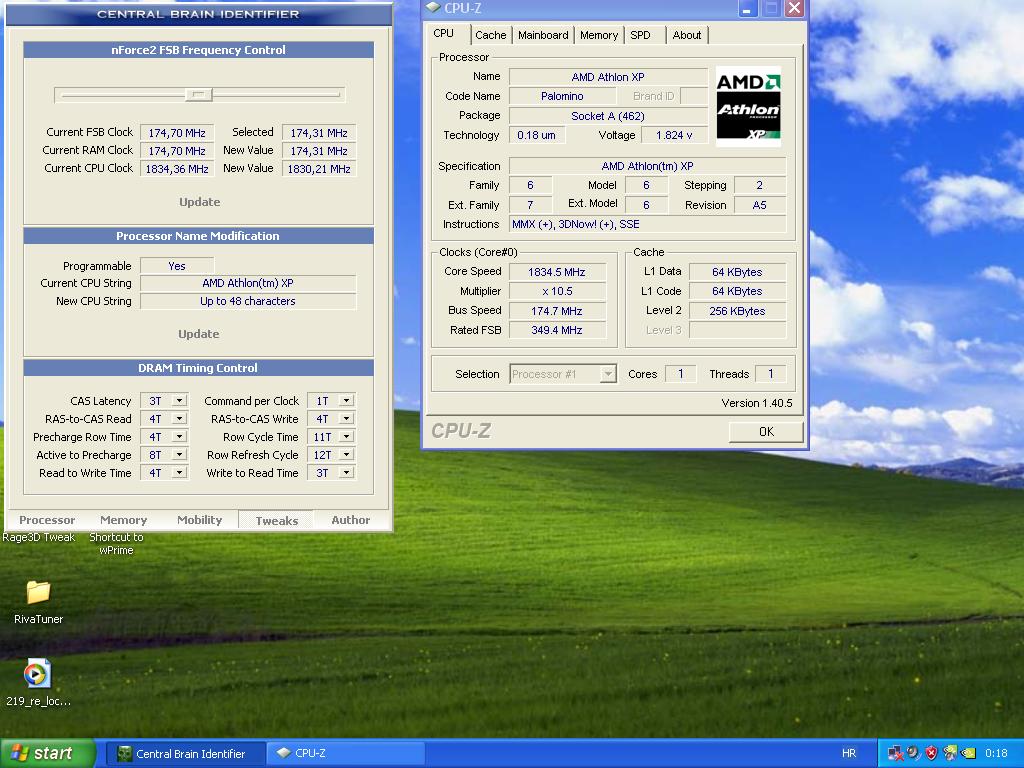Close the CPU-Z window
This screenshot has width=1024, height=768.
pyautogui.click(x=793, y=8)
